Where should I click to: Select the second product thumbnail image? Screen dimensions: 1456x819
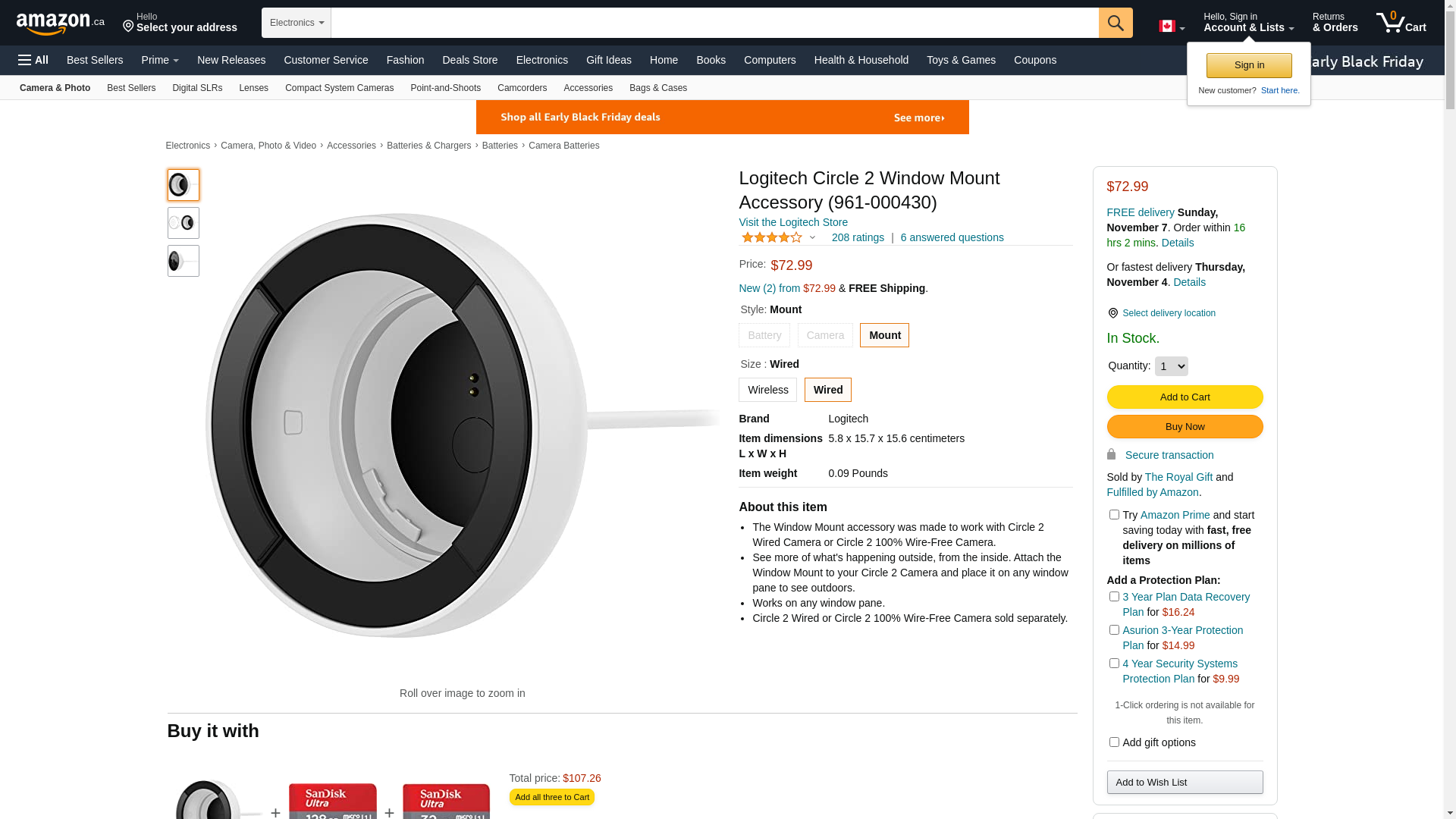pos(184,223)
